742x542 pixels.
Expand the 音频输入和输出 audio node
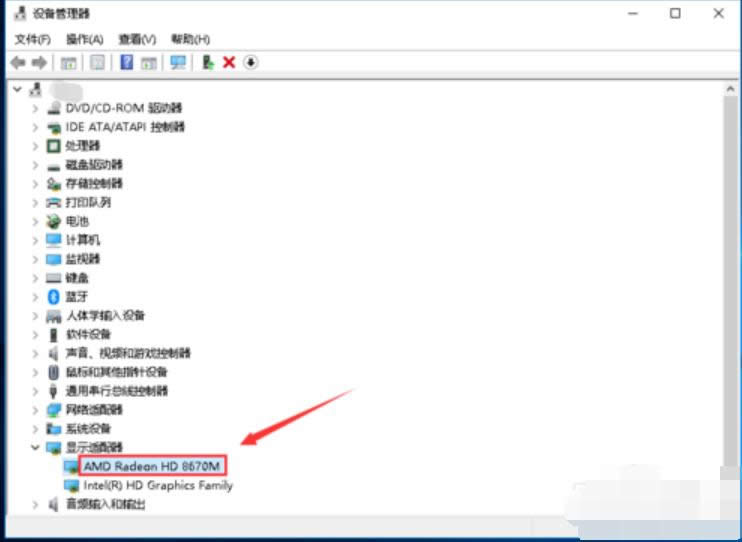(36, 504)
